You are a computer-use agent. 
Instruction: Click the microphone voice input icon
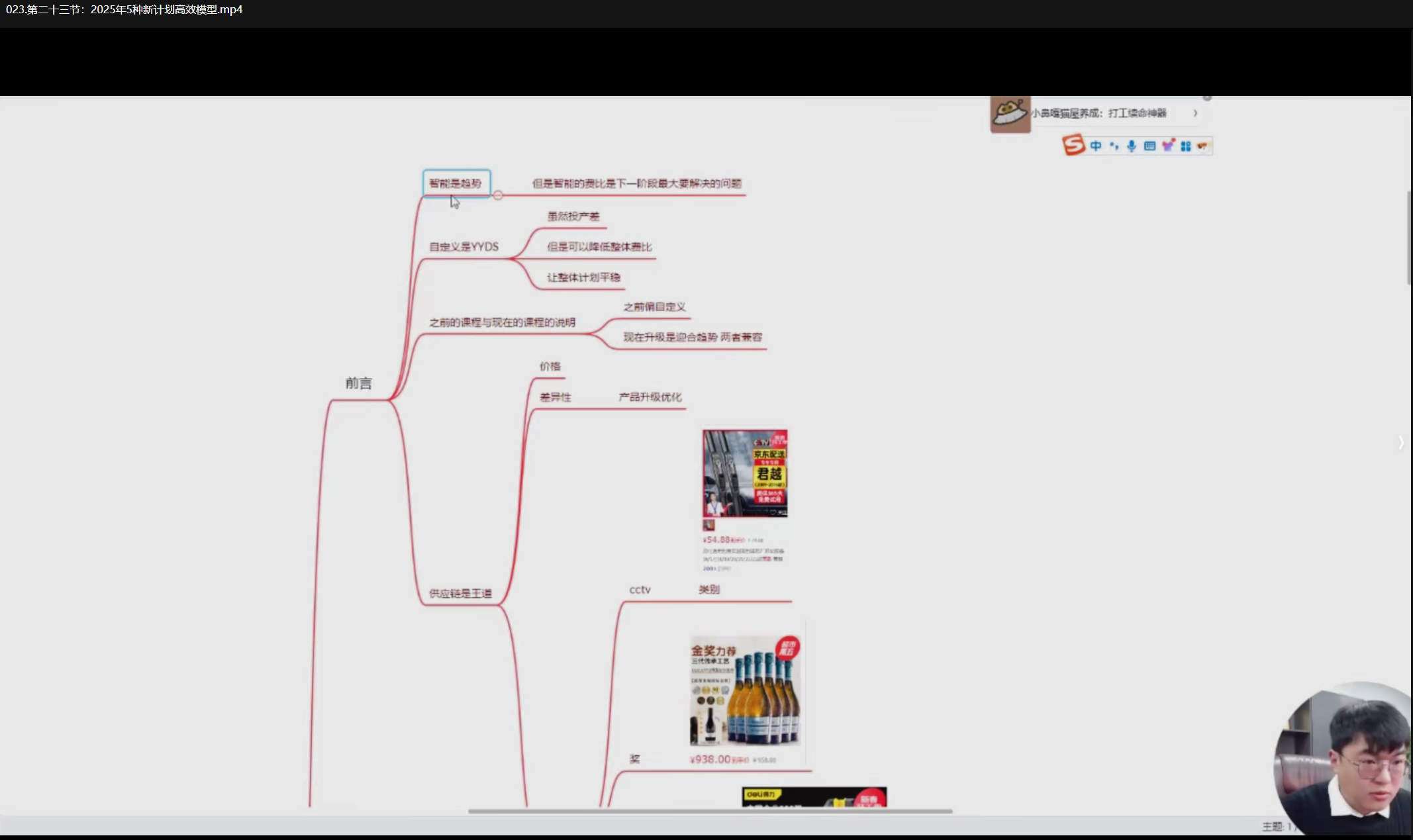[x=1132, y=146]
